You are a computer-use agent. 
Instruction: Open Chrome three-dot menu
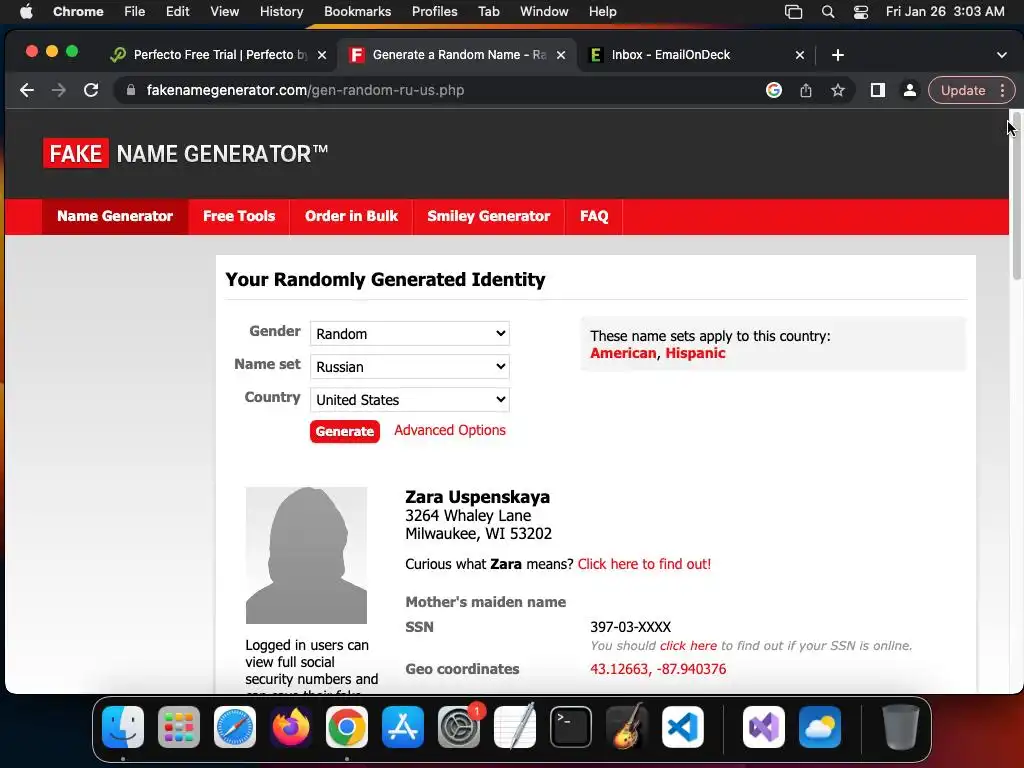point(1002,90)
